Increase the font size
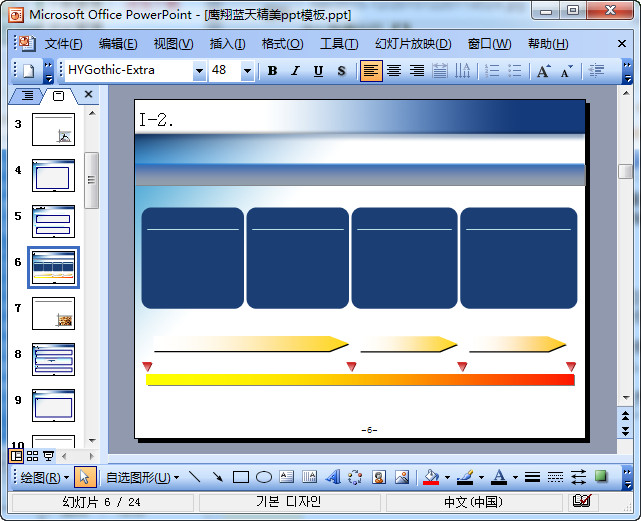641x521 pixels. point(543,71)
